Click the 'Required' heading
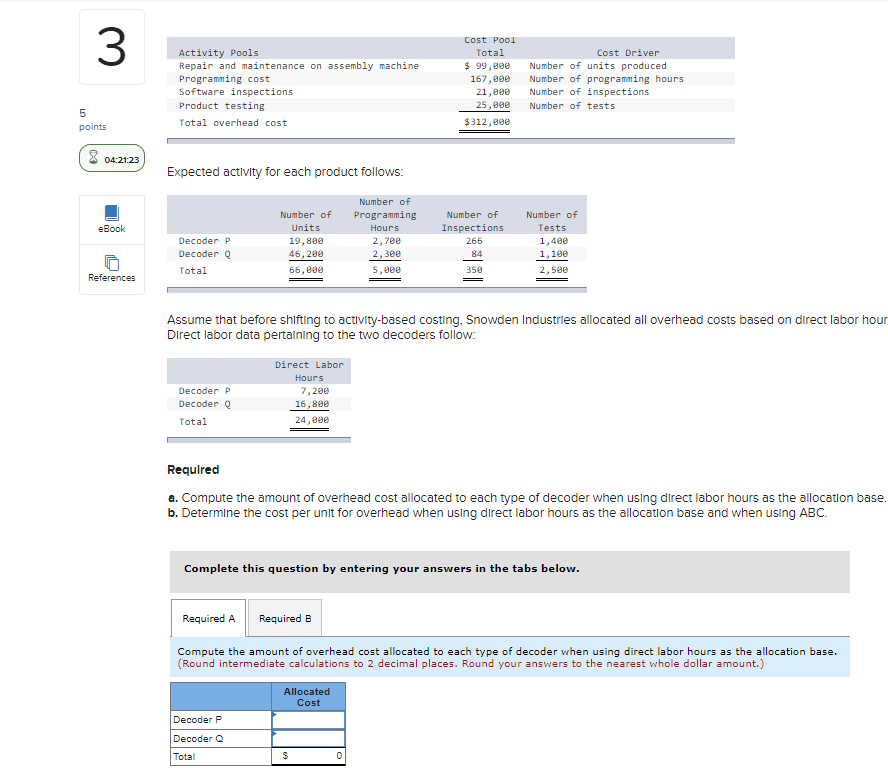The width and height of the screenshot is (888, 770). 193,469
